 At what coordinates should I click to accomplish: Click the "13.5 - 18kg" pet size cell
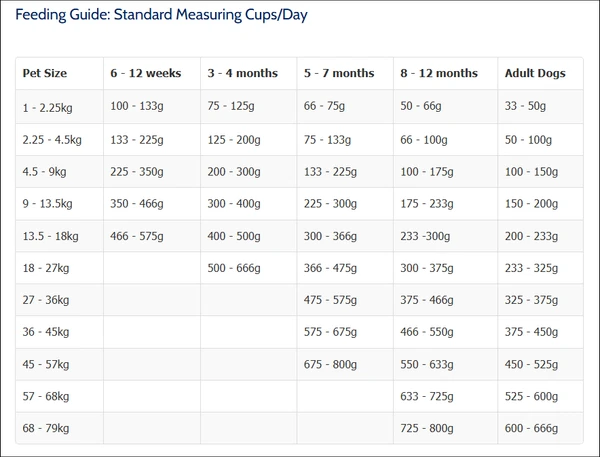coord(51,235)
